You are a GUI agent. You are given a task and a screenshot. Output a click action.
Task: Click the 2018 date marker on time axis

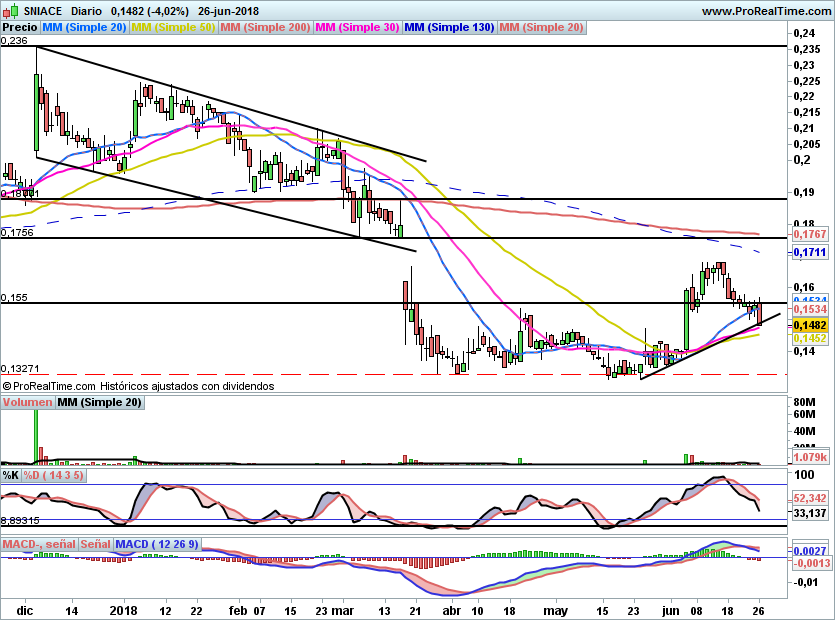tap(124, 610)
